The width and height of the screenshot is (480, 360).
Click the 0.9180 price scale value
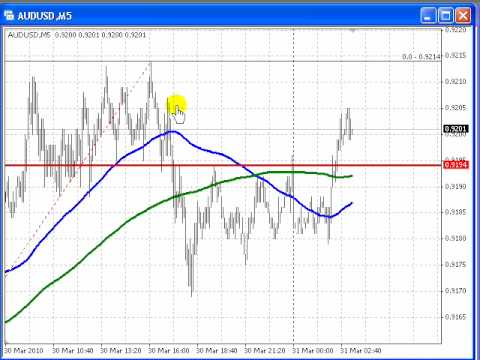[455, 239]
